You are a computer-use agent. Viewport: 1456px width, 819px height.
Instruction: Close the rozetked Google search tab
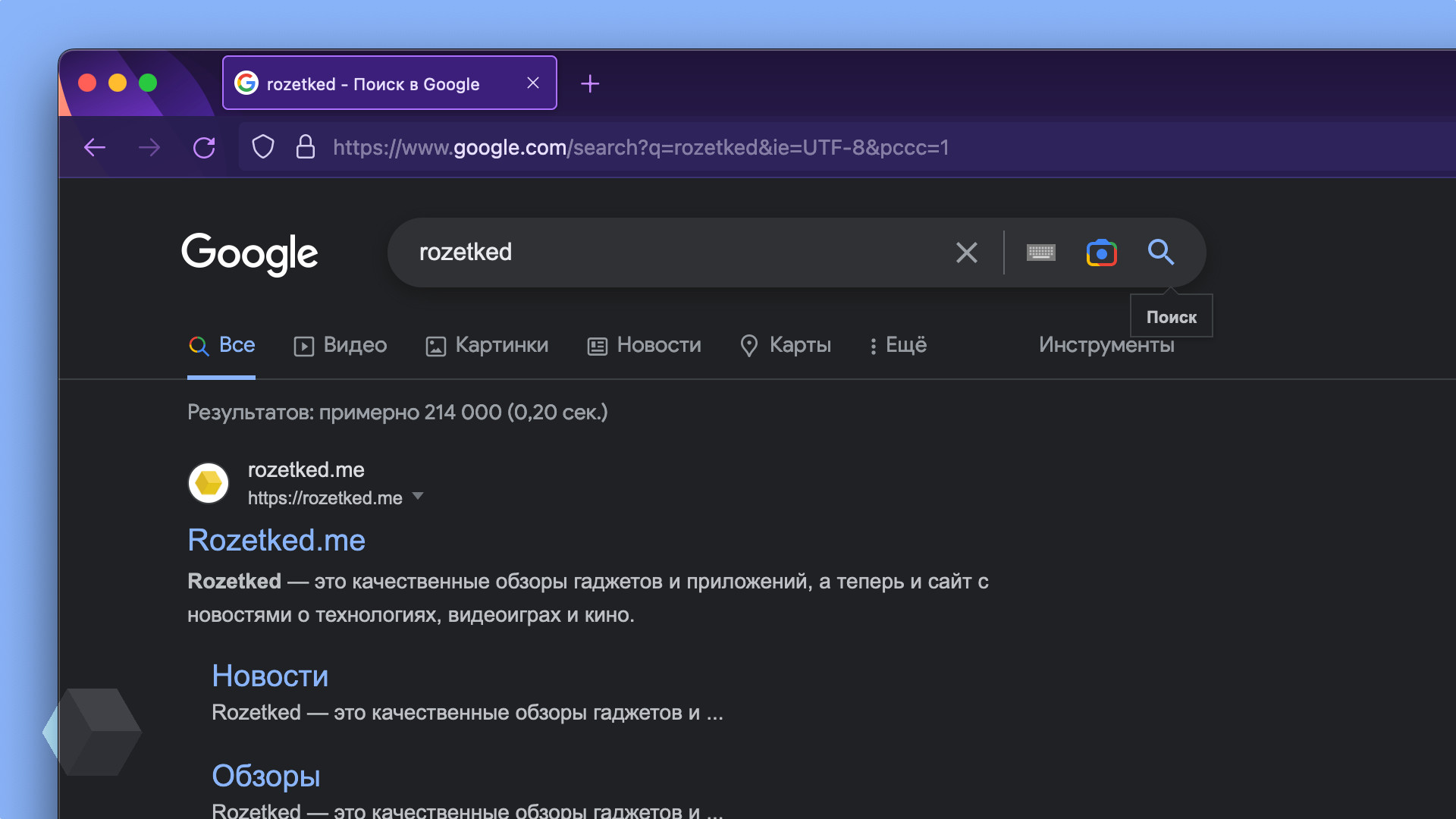533,83
